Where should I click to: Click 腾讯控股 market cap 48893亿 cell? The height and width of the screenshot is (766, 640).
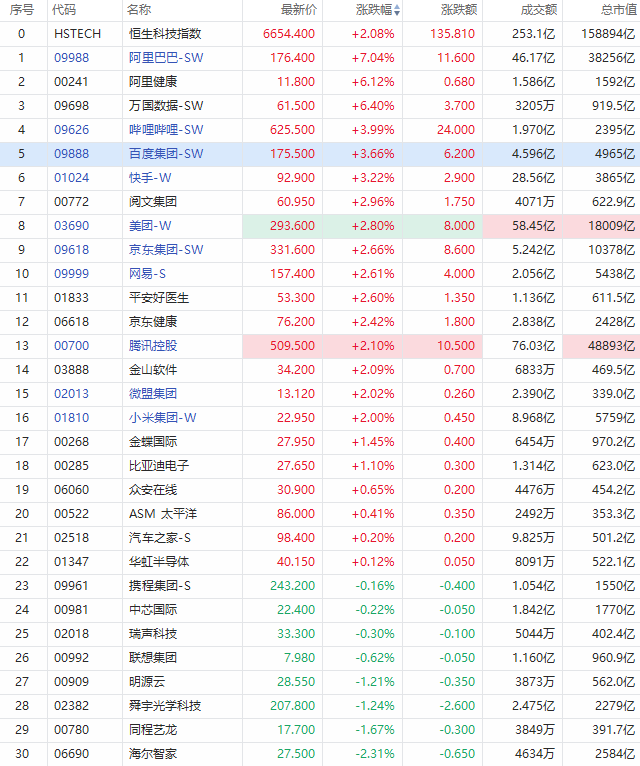point(601,345)
